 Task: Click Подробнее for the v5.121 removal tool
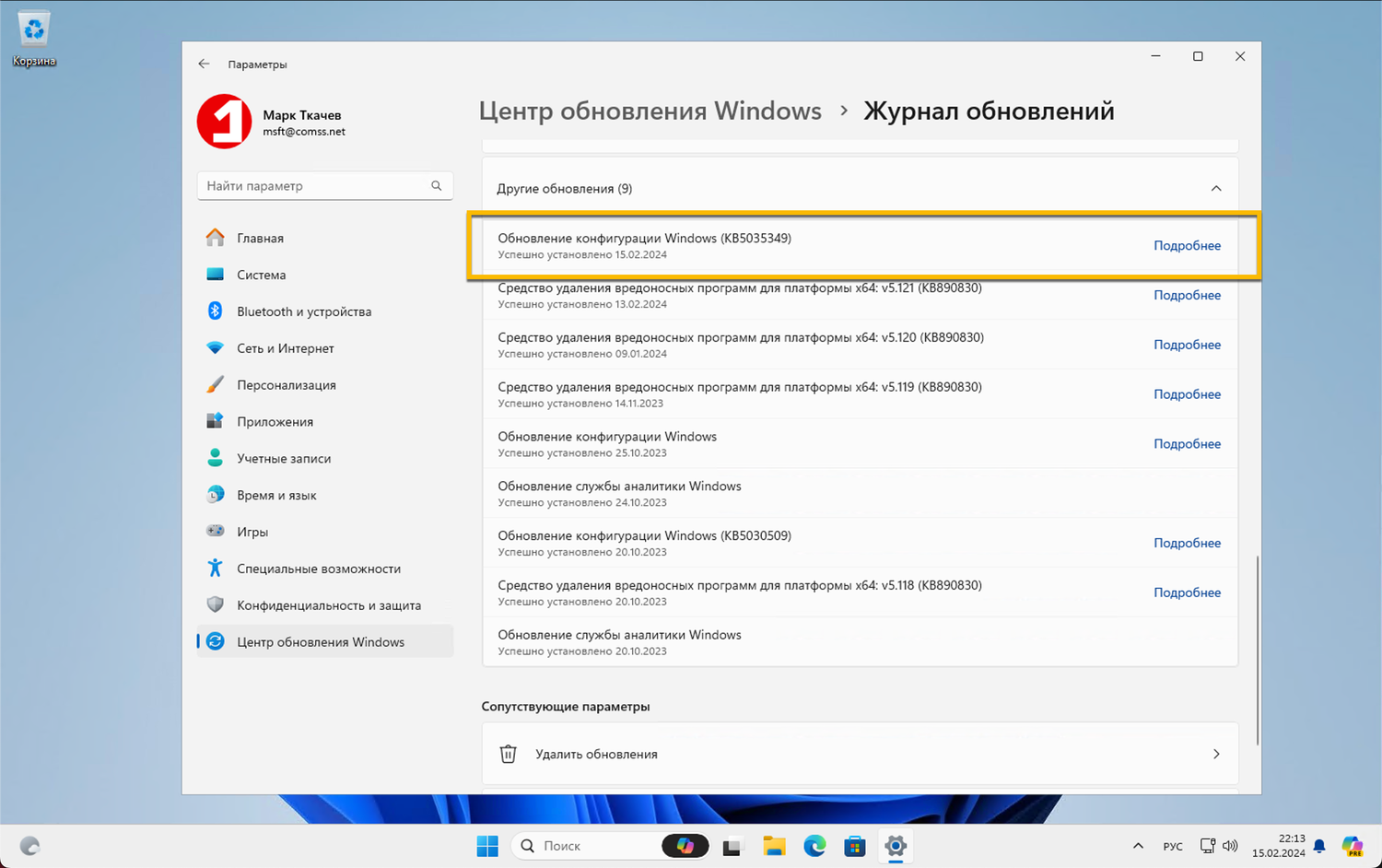click(x=1187, y=296)
